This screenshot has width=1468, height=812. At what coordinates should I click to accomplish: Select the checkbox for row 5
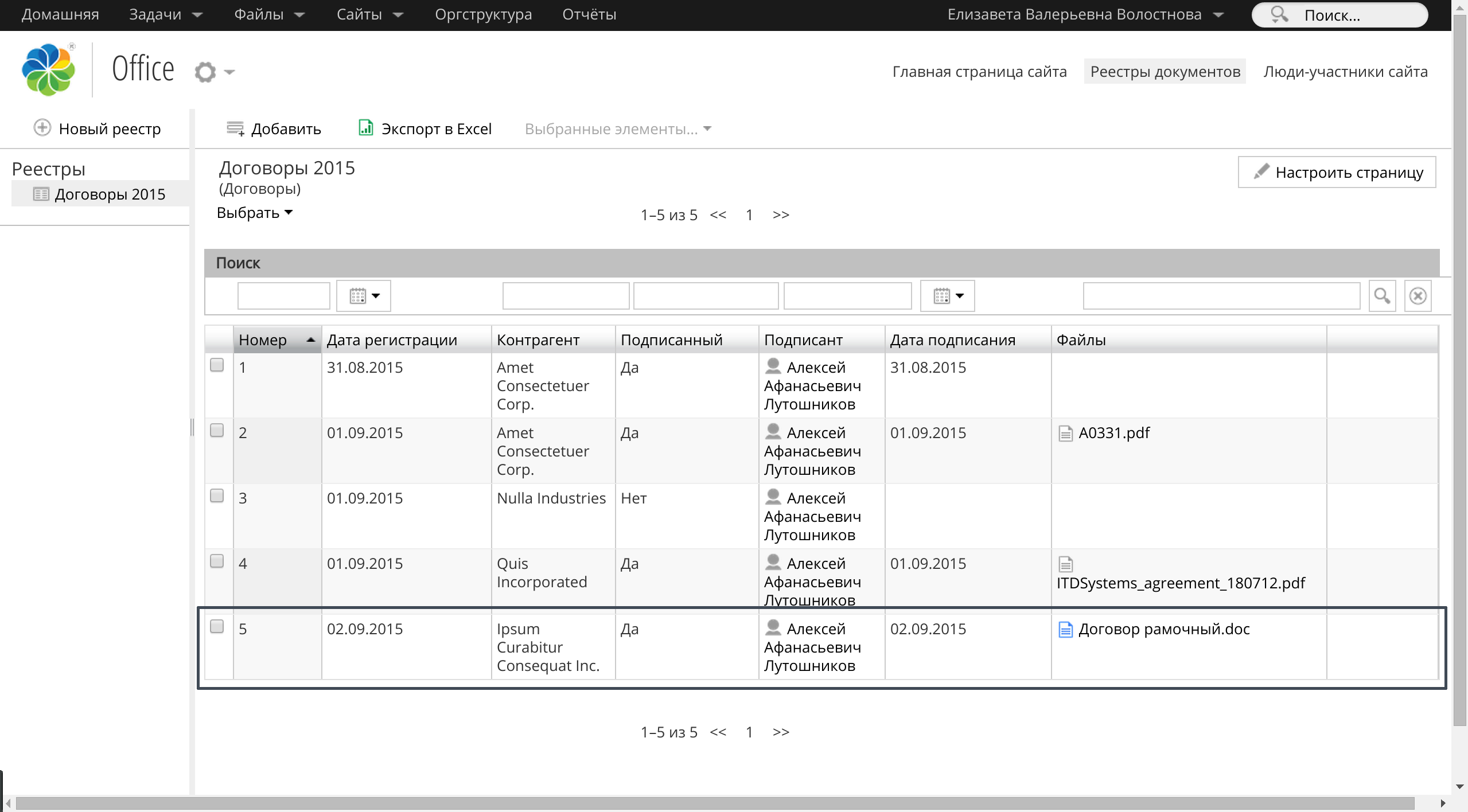217,627
